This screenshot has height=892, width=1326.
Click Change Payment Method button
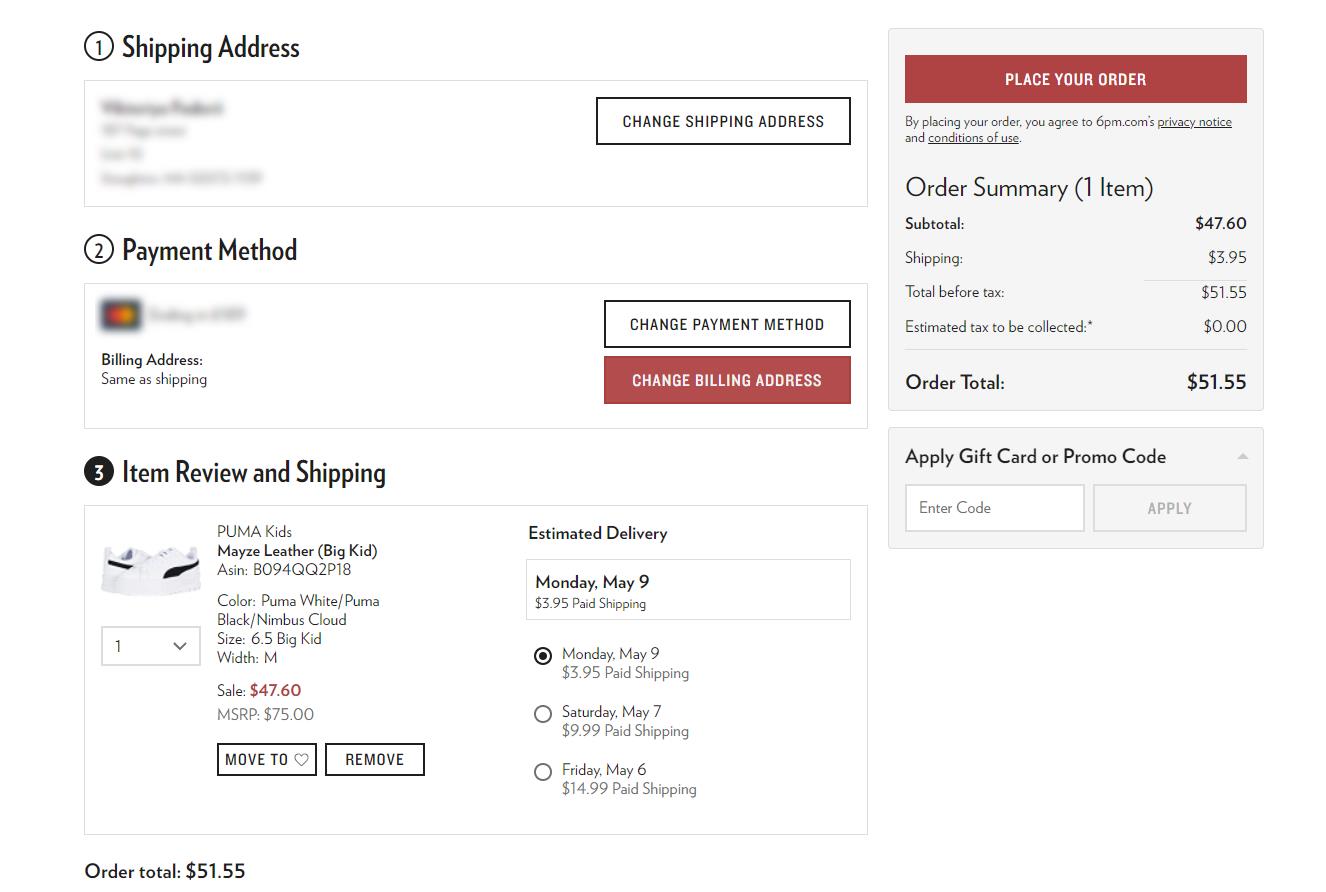pos(727,324)
